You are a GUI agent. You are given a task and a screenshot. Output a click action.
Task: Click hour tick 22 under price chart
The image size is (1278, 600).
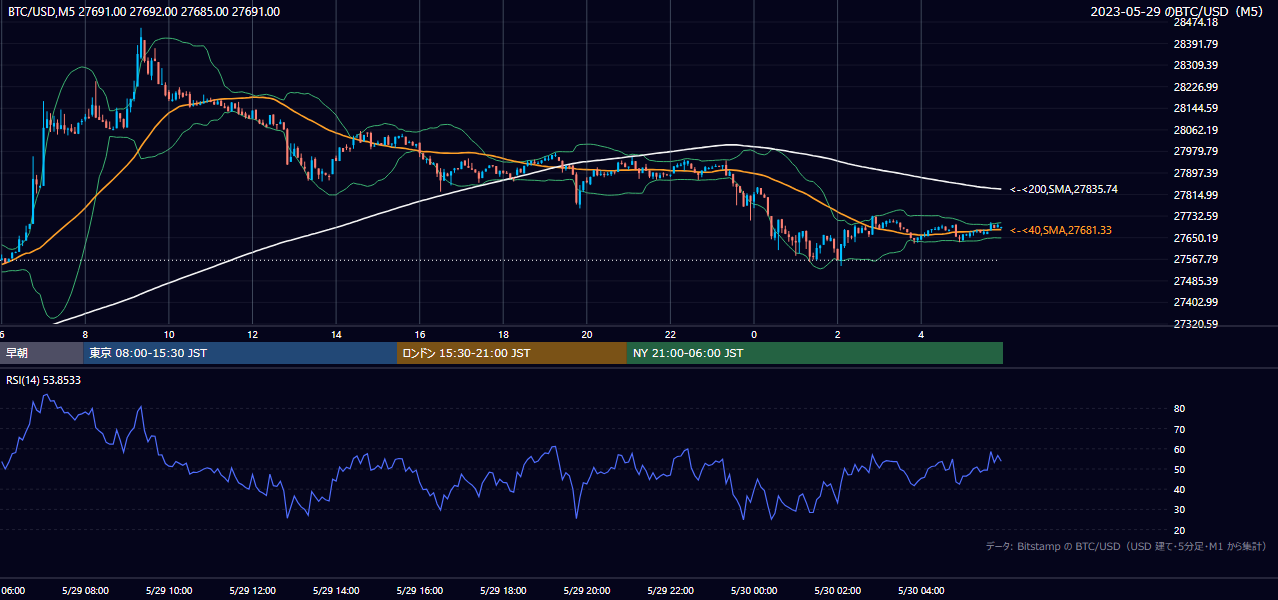tap(671, 335)
